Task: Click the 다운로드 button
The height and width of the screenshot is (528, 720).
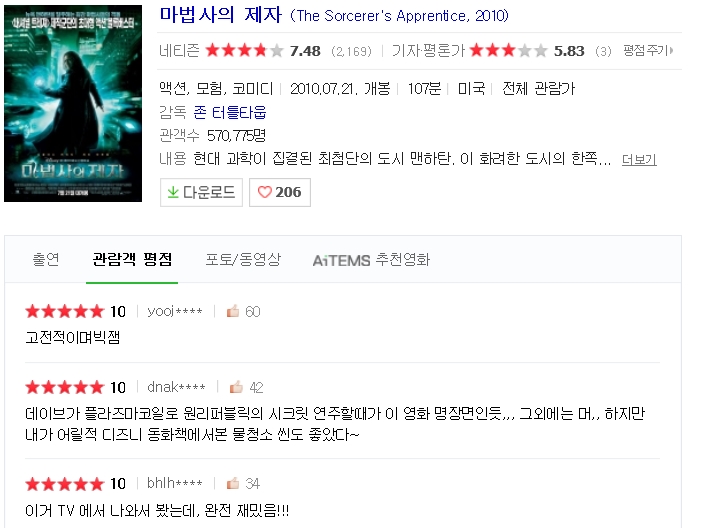Action: click(201, 192)
